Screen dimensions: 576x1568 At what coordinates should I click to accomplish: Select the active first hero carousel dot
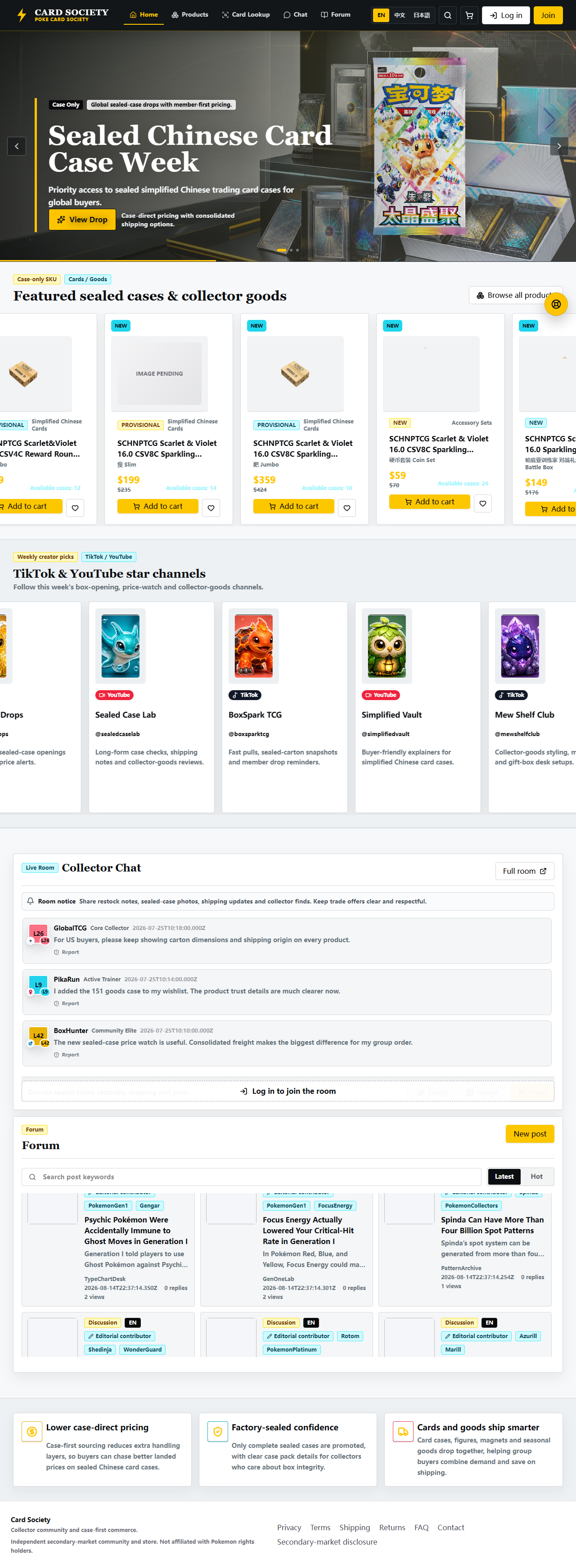tap(281, 250)
